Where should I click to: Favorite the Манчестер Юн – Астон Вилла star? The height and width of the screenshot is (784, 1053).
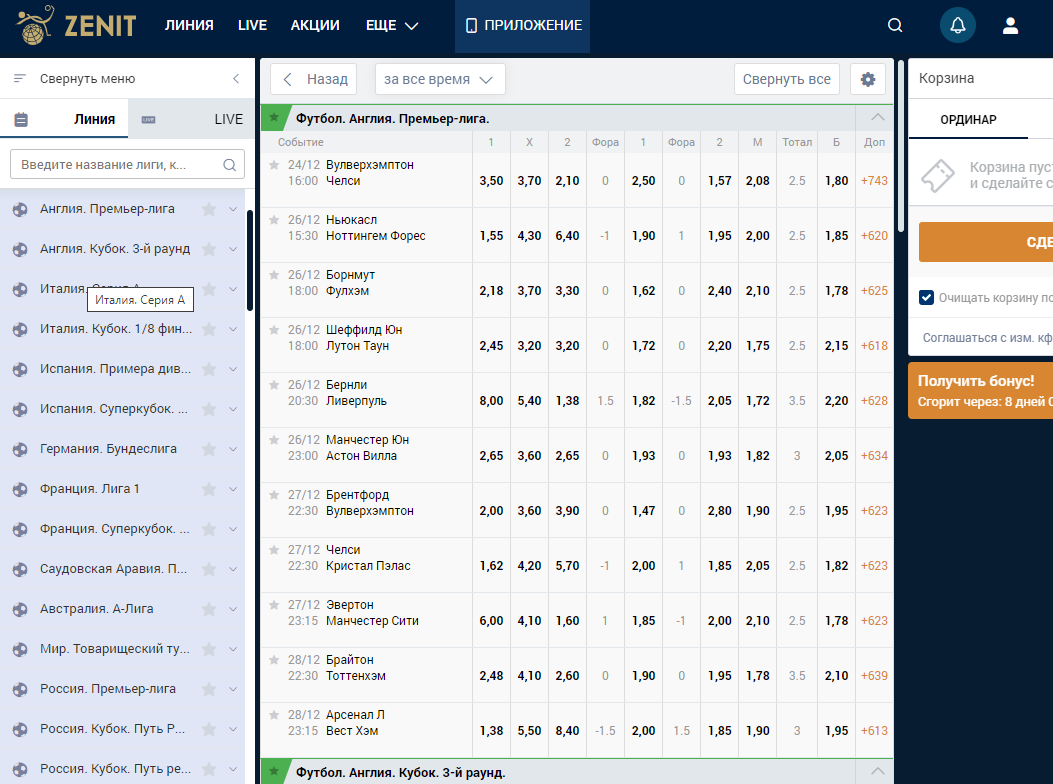[274, 440]
